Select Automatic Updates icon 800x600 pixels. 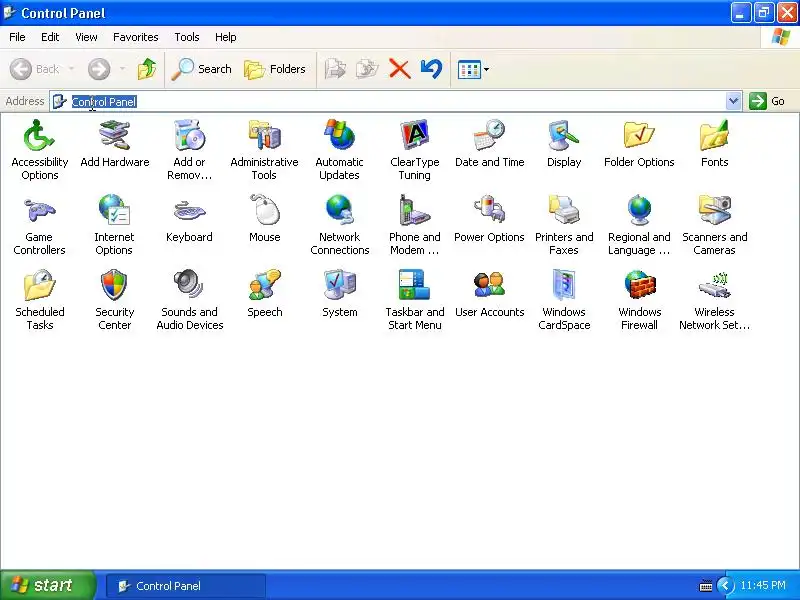pos(339,136)
